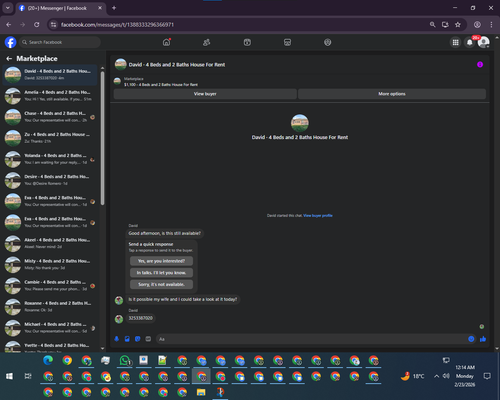500x400 pixels.
Task: Open the sticker picker icon
Action: pyautogui.click(x=138, y=339)
